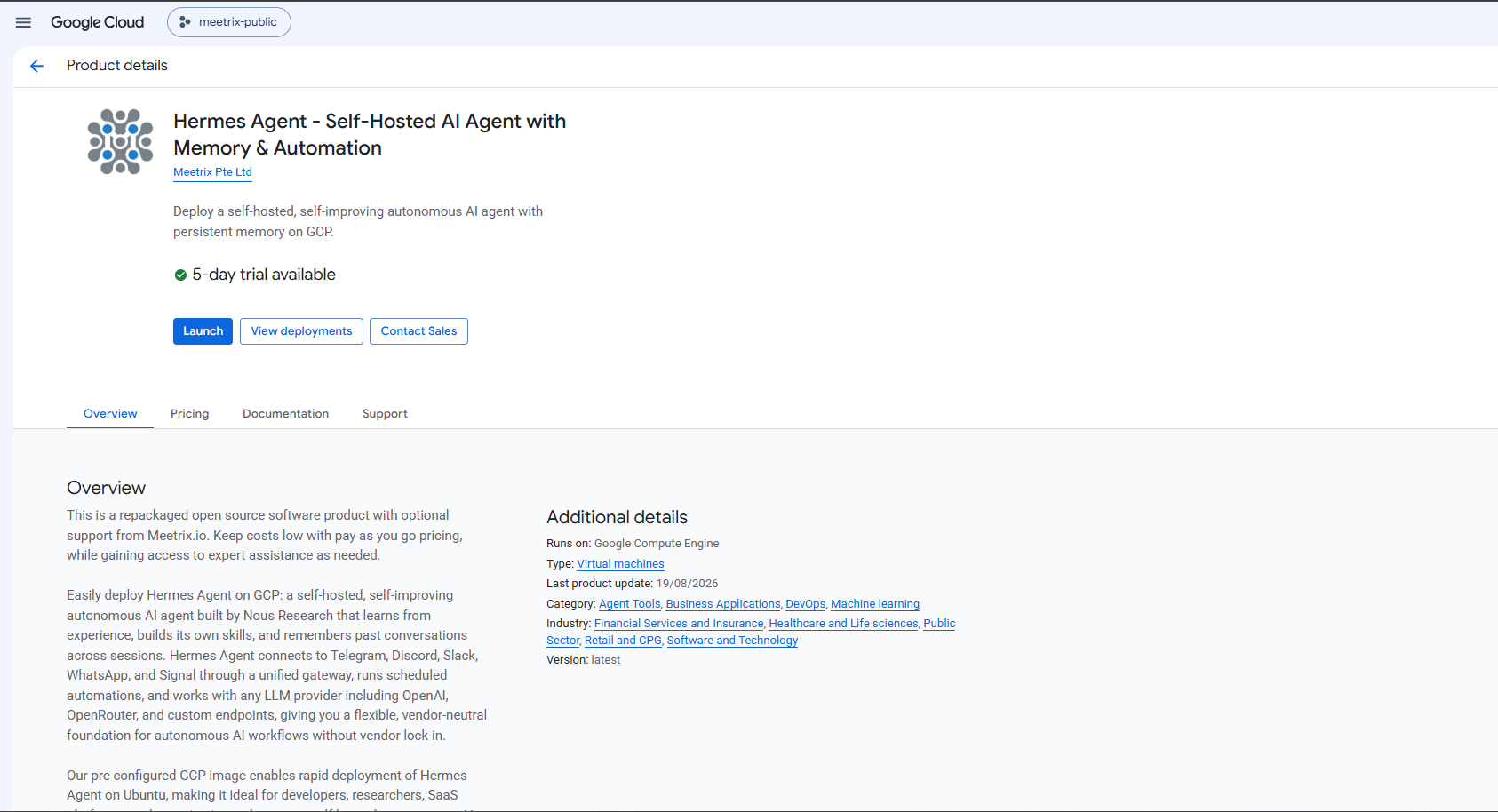Click the green trial checkmark icon
Screen dimensions: 1498x812
click(180, 275)
